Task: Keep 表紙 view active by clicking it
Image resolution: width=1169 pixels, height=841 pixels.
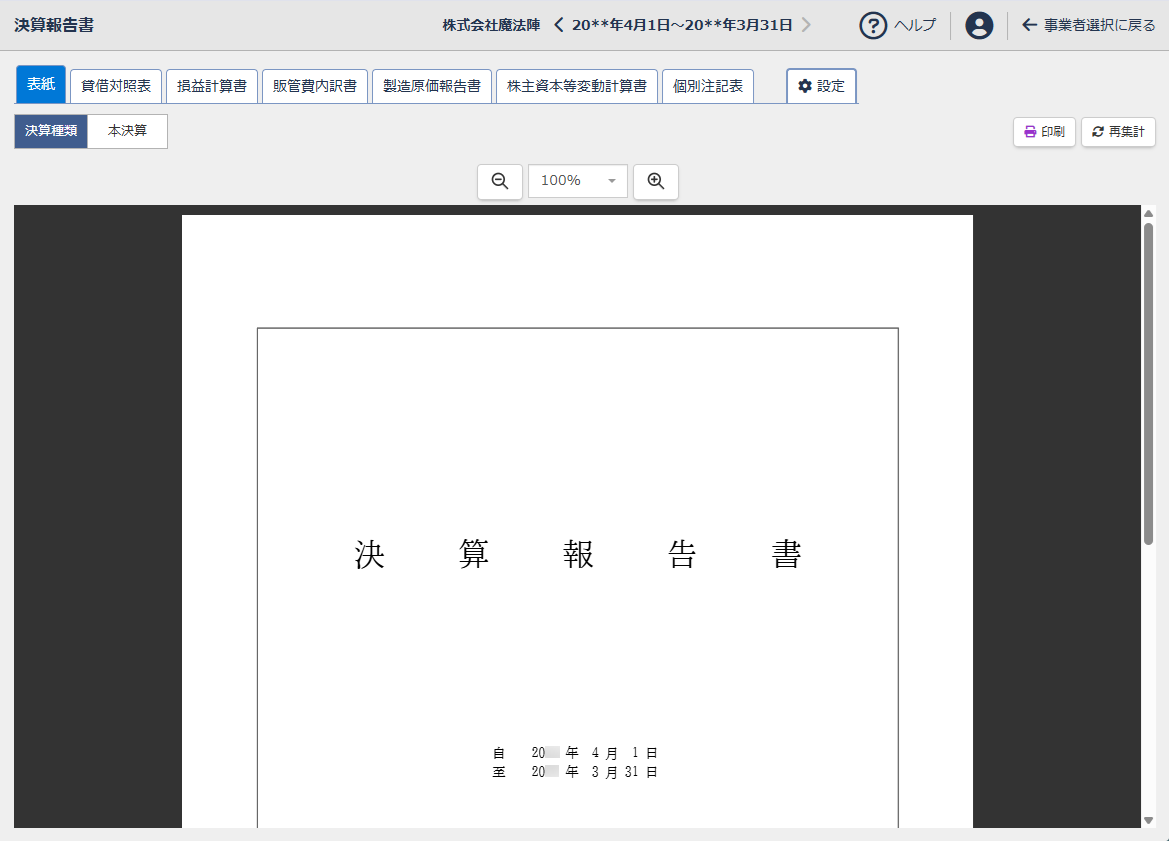Action: [x=40, y=85]
